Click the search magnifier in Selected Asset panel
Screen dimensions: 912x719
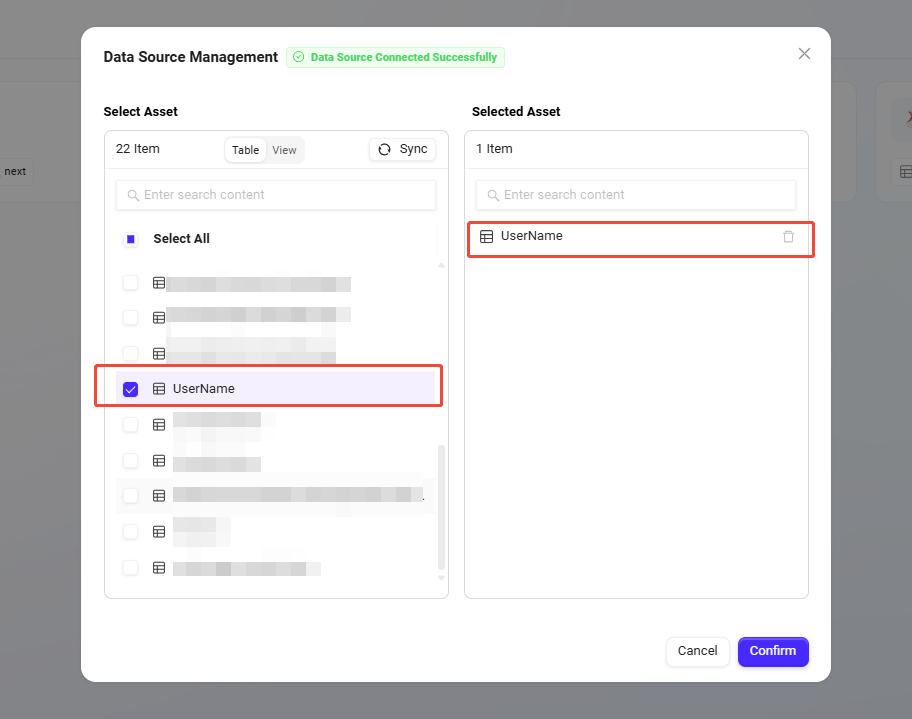[493, 195]
